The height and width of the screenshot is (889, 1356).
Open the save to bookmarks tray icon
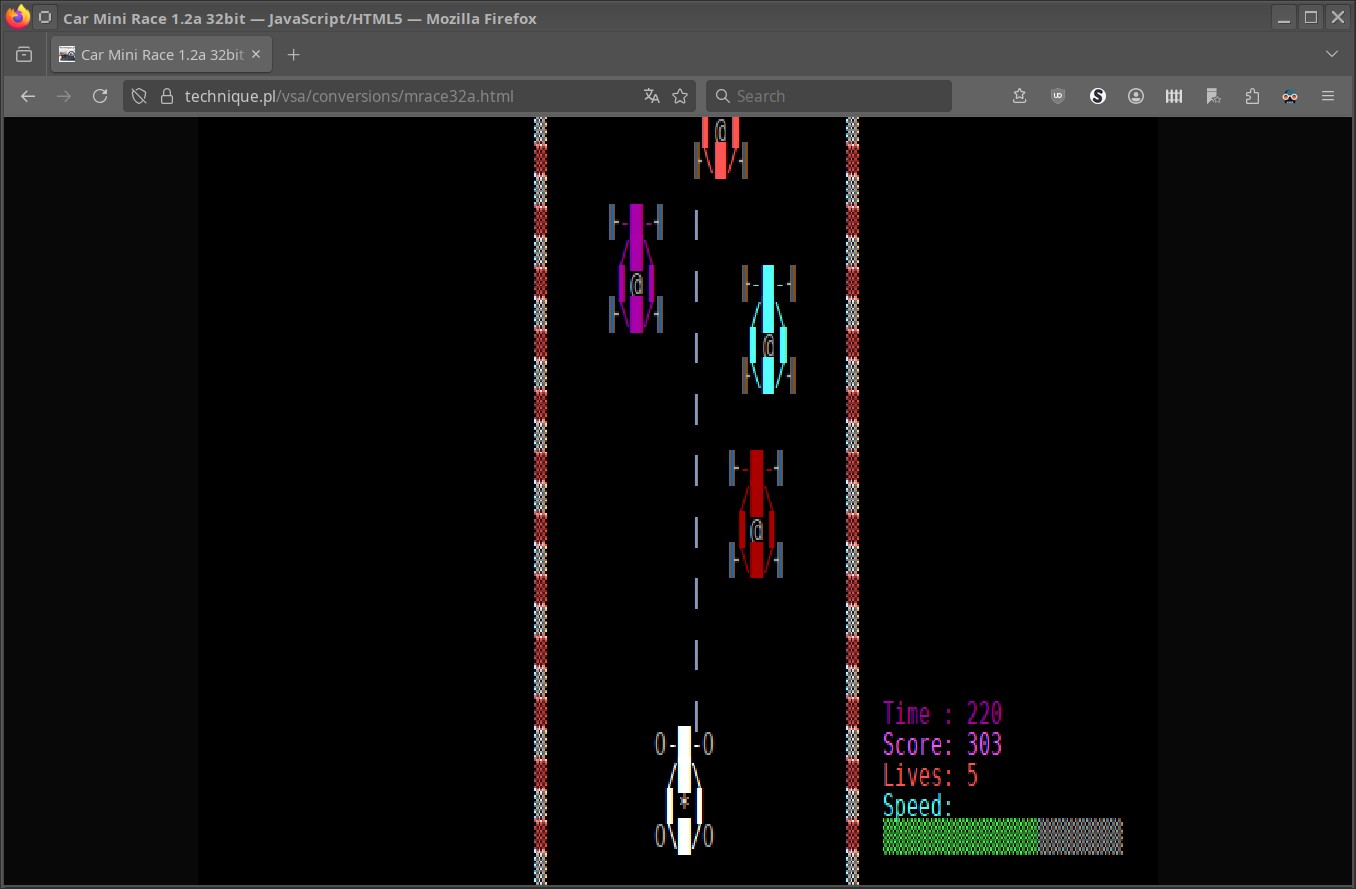[1019, 96]
